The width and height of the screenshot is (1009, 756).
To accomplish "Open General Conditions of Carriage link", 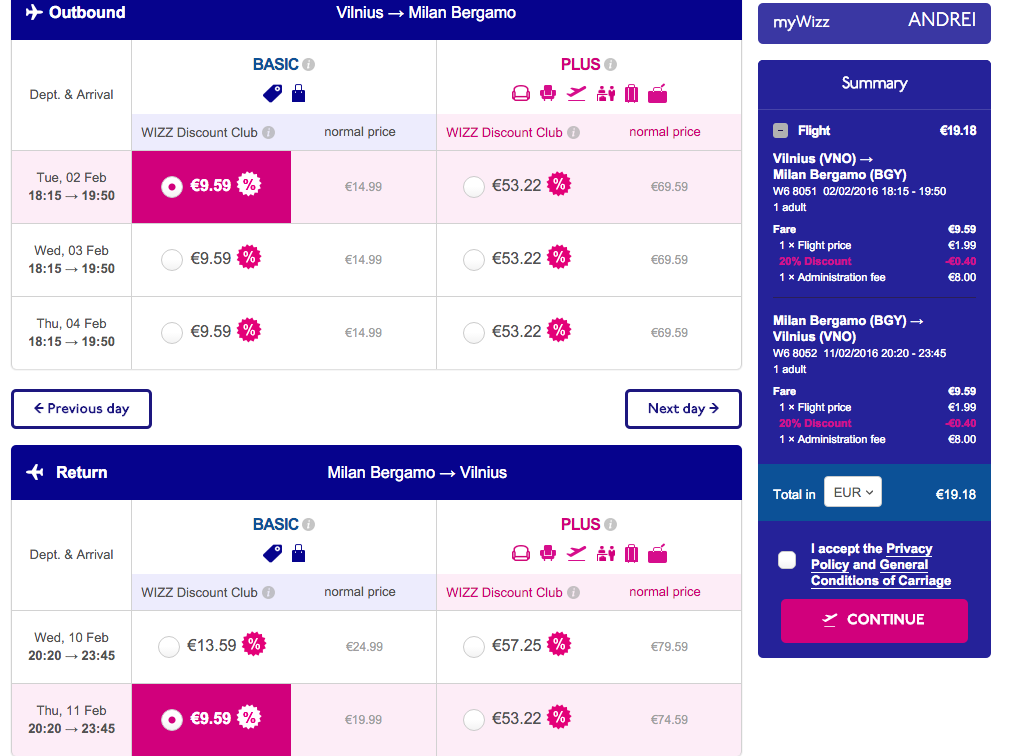I will point(880,581).
